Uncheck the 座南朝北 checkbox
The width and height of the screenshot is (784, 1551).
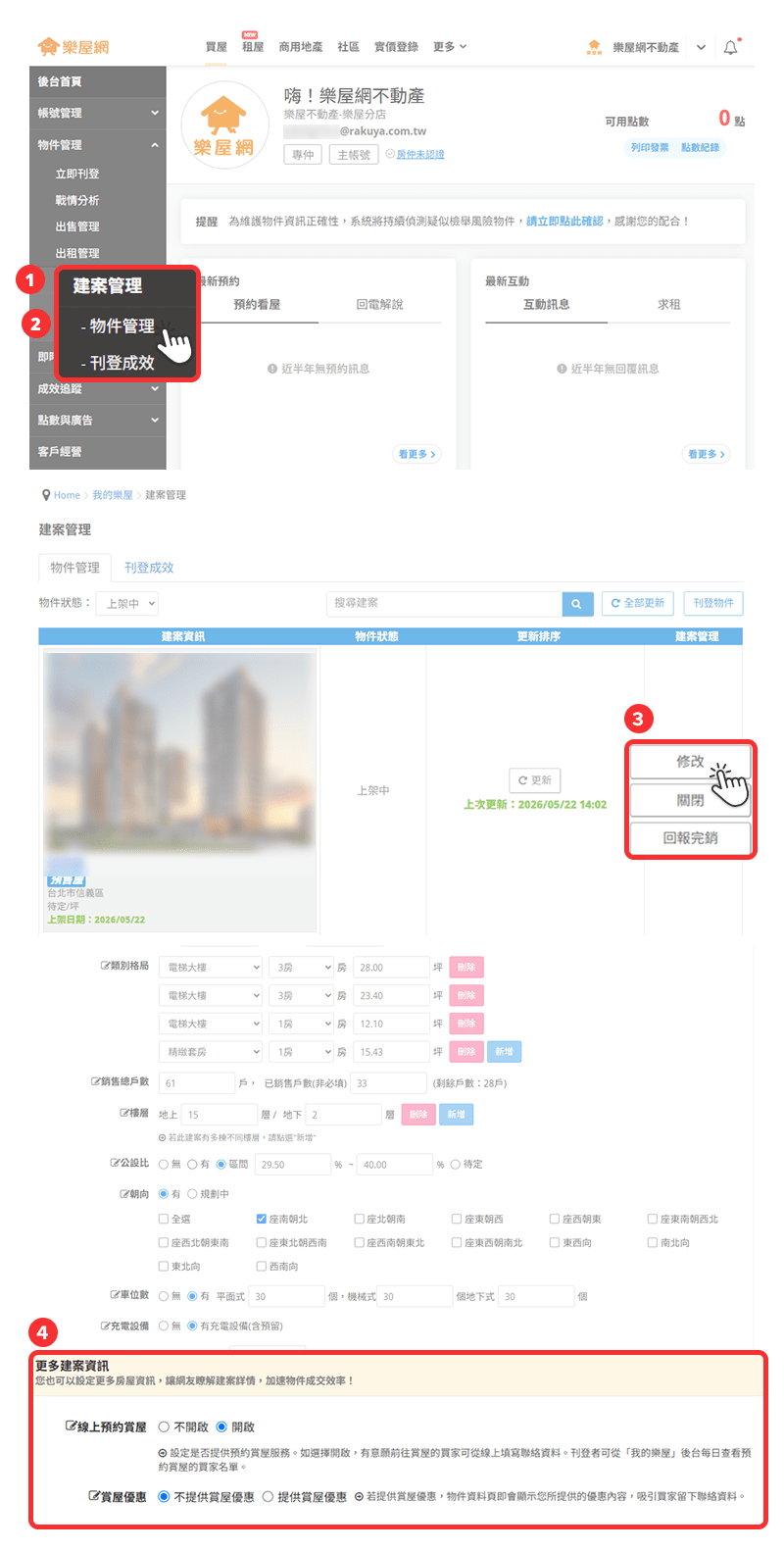(262, 1219)
